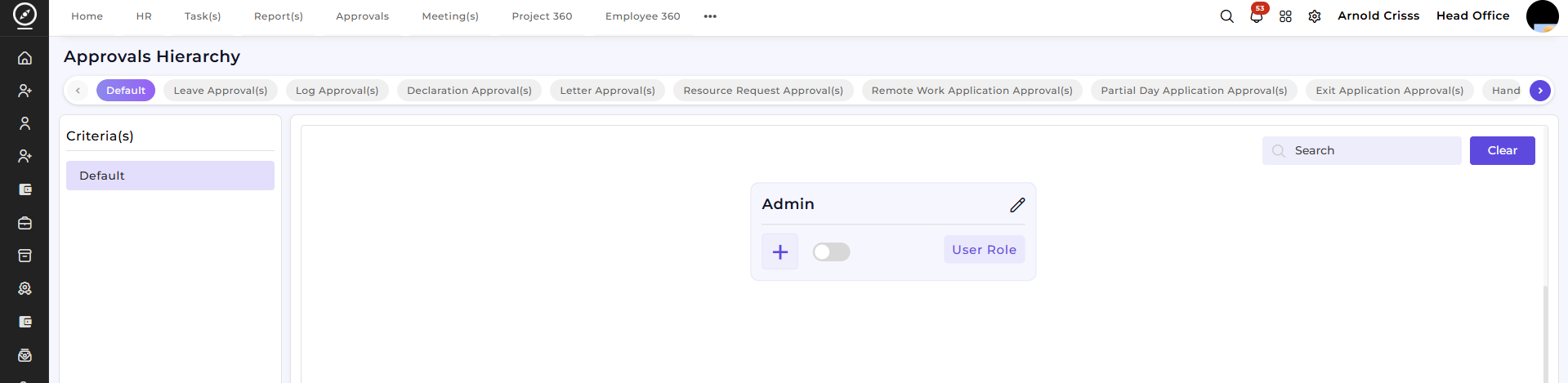1568x383 pixels.
Task: Open the Task(s) menu
Action: [203, 16]
